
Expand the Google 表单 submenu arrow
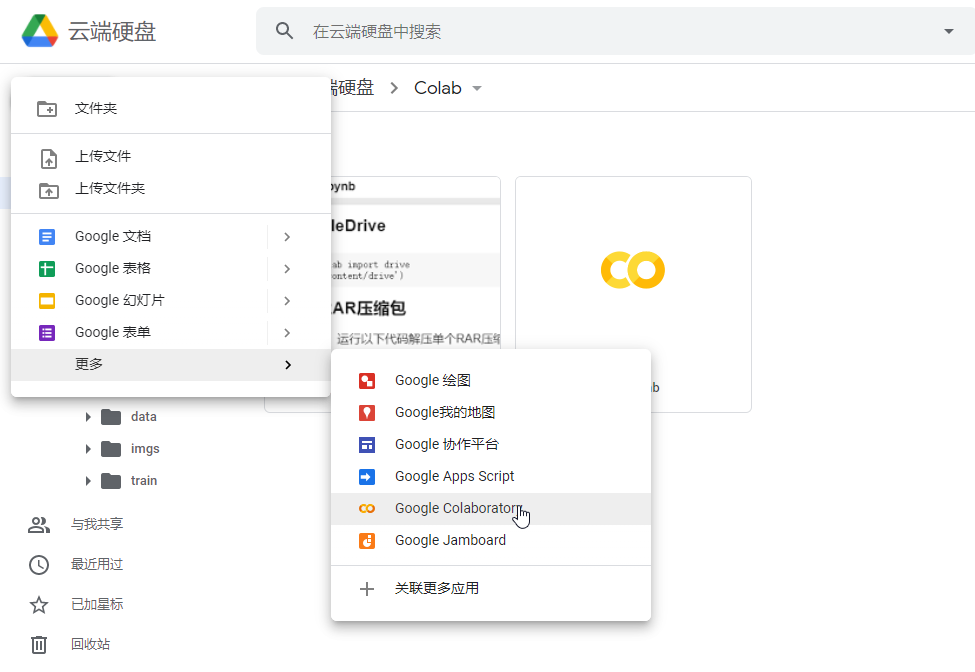tap(287, 333)
